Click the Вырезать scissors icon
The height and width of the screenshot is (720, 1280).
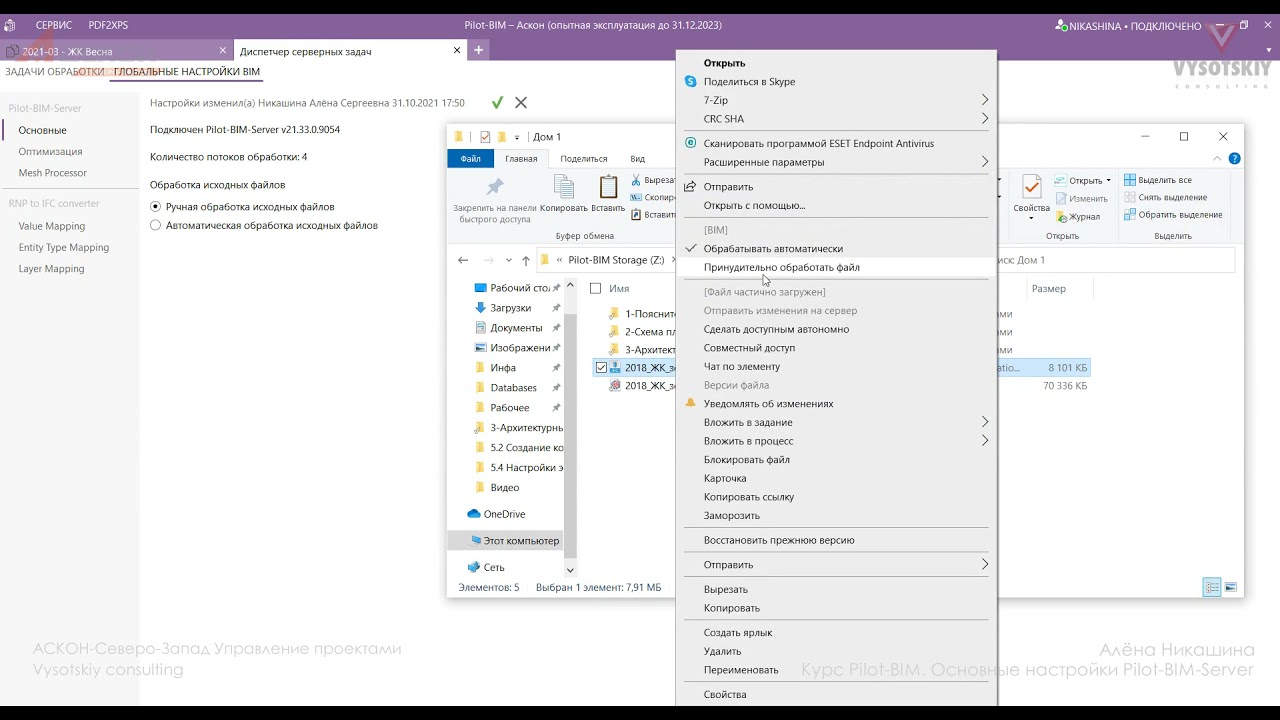(x=636, y=180)
